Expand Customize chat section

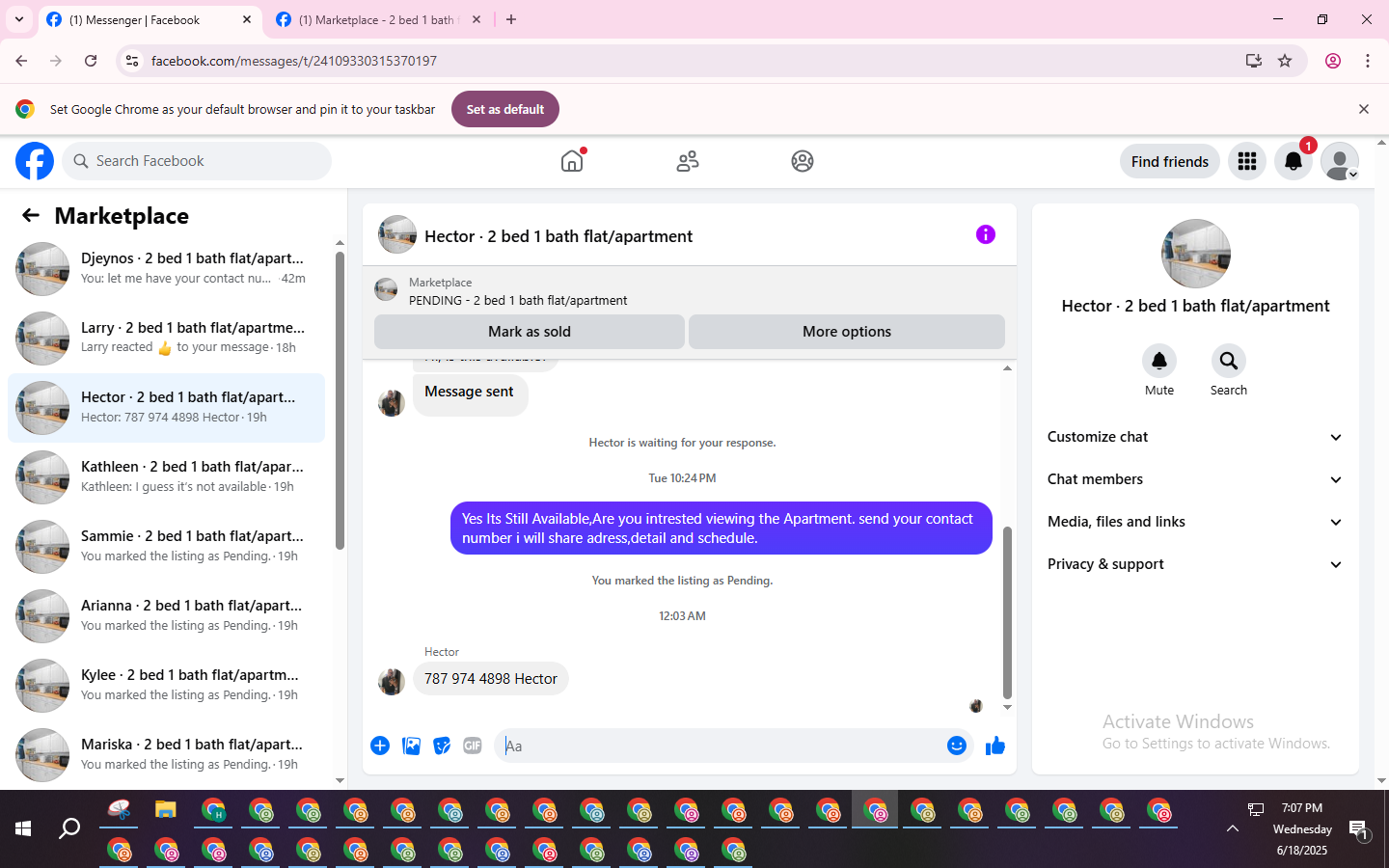1195,437
